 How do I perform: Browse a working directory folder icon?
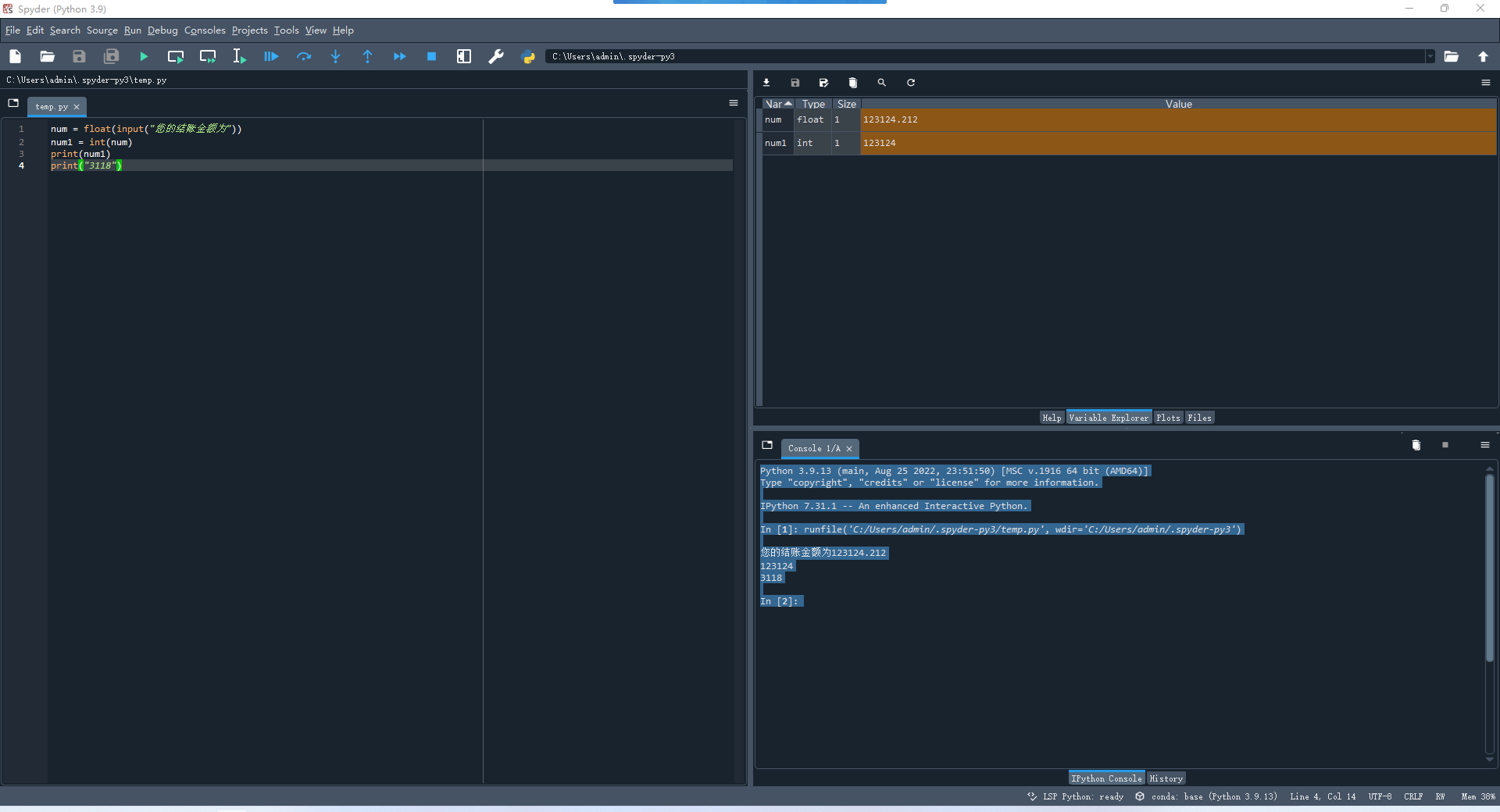pyautogui.click(x=1452, y=56)
